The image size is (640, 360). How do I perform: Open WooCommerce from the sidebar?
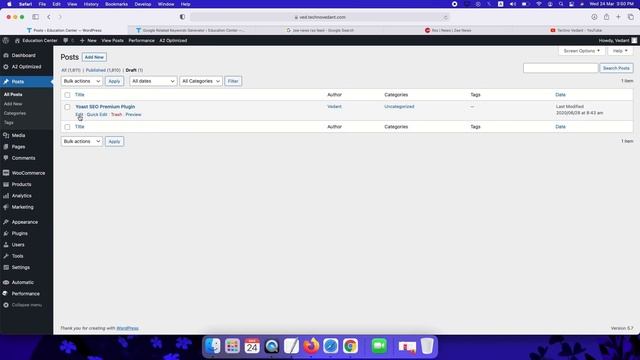click(27, 173)
